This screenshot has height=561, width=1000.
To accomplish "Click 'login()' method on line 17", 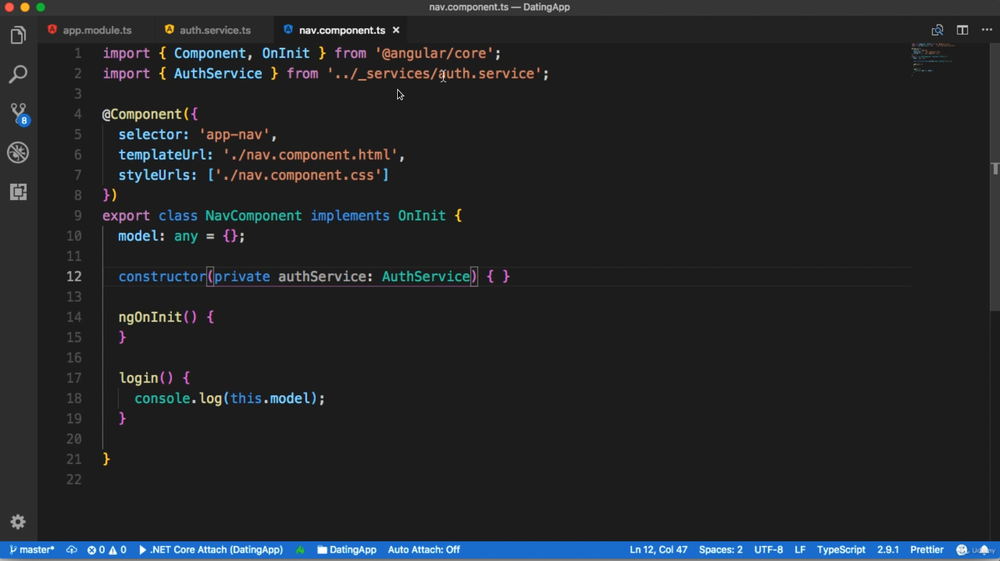I will pos(145,377).
